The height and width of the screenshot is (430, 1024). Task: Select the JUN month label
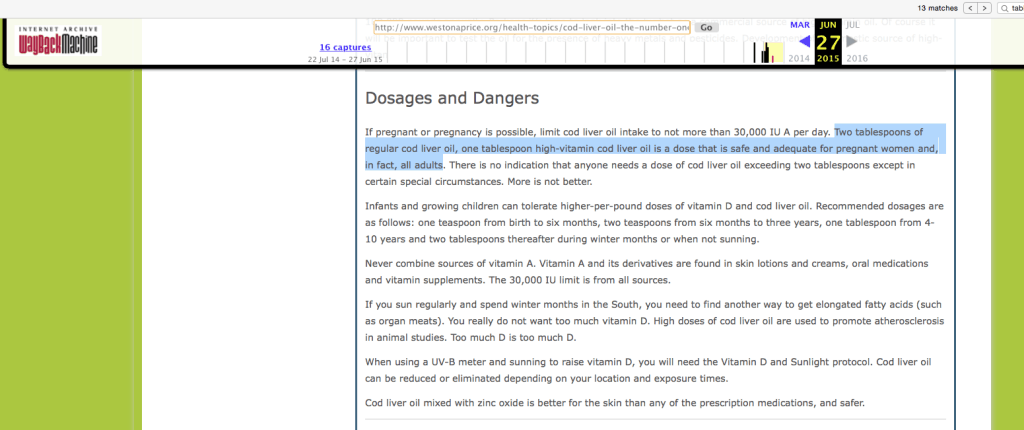coord(828,24)
